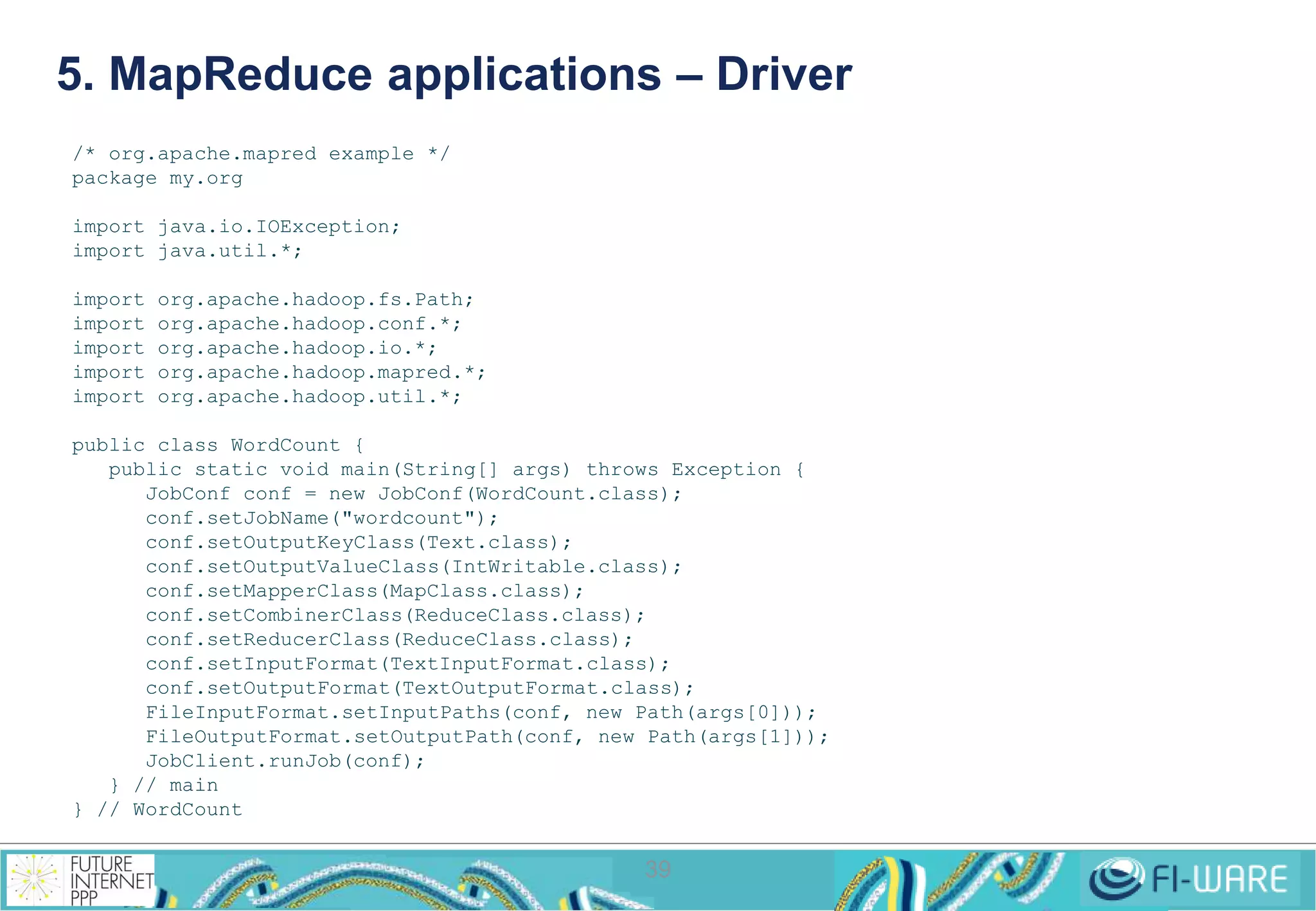
Task: Click the Future Internet PPP logo
Action: pos(81,880)
